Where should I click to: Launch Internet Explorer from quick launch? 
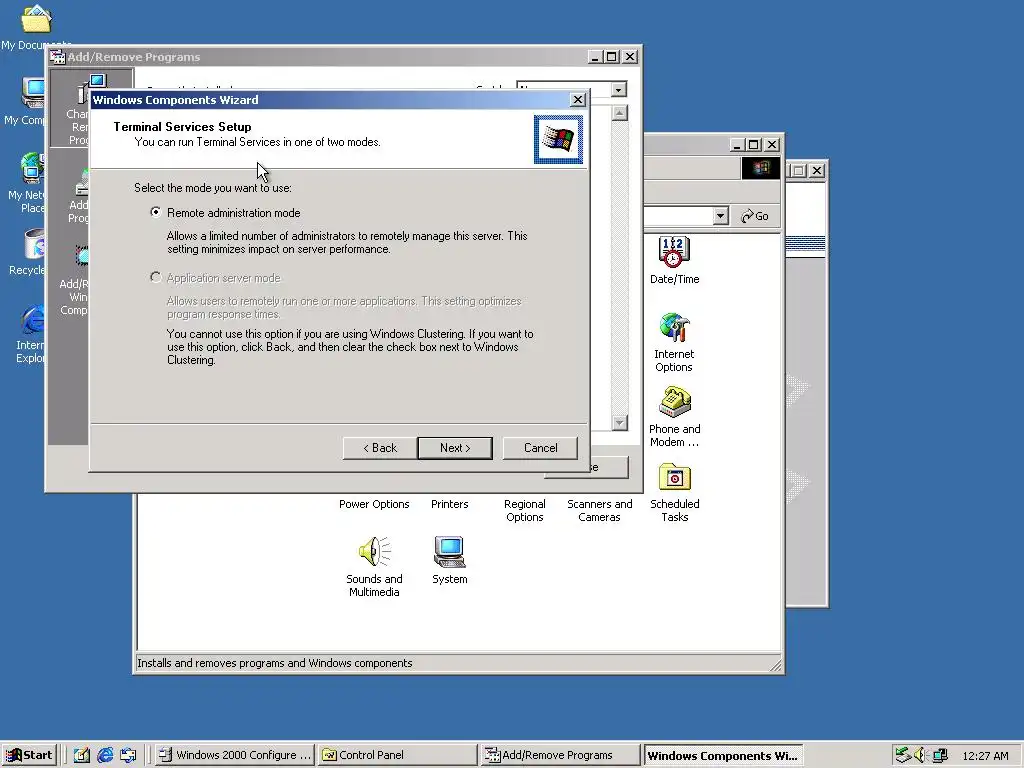104,755
